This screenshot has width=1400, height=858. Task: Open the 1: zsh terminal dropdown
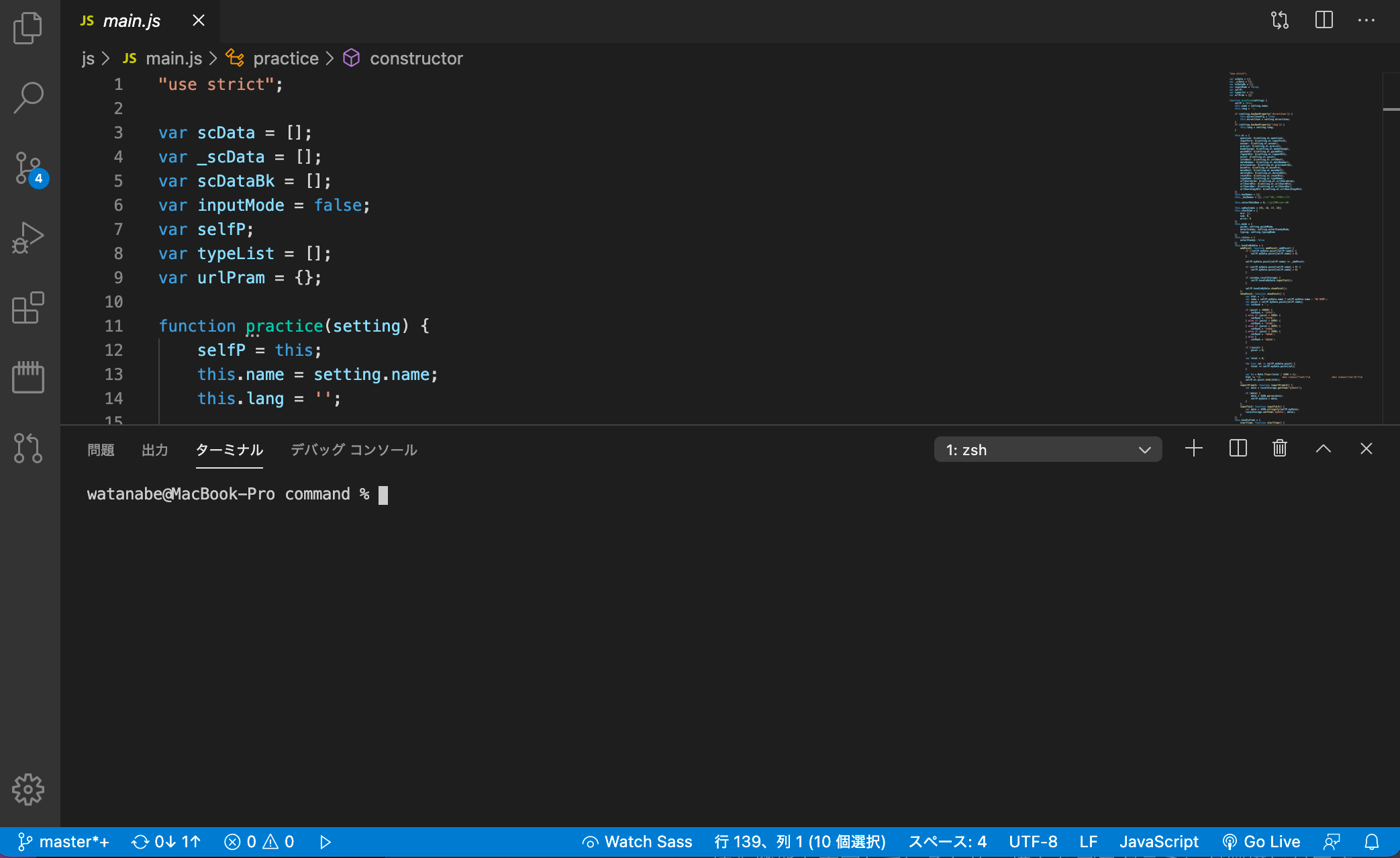click(1048, 450)
